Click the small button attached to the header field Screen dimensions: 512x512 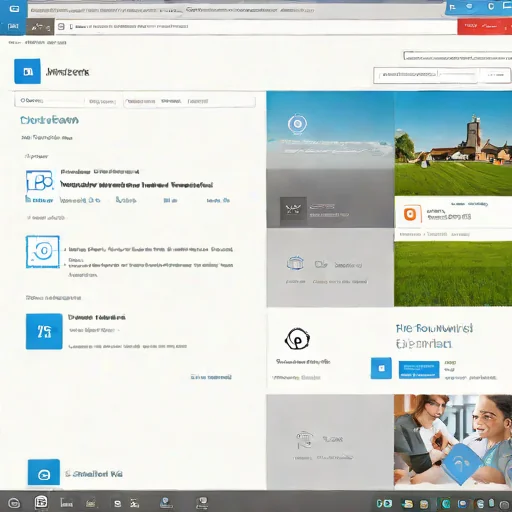(495, 75)
